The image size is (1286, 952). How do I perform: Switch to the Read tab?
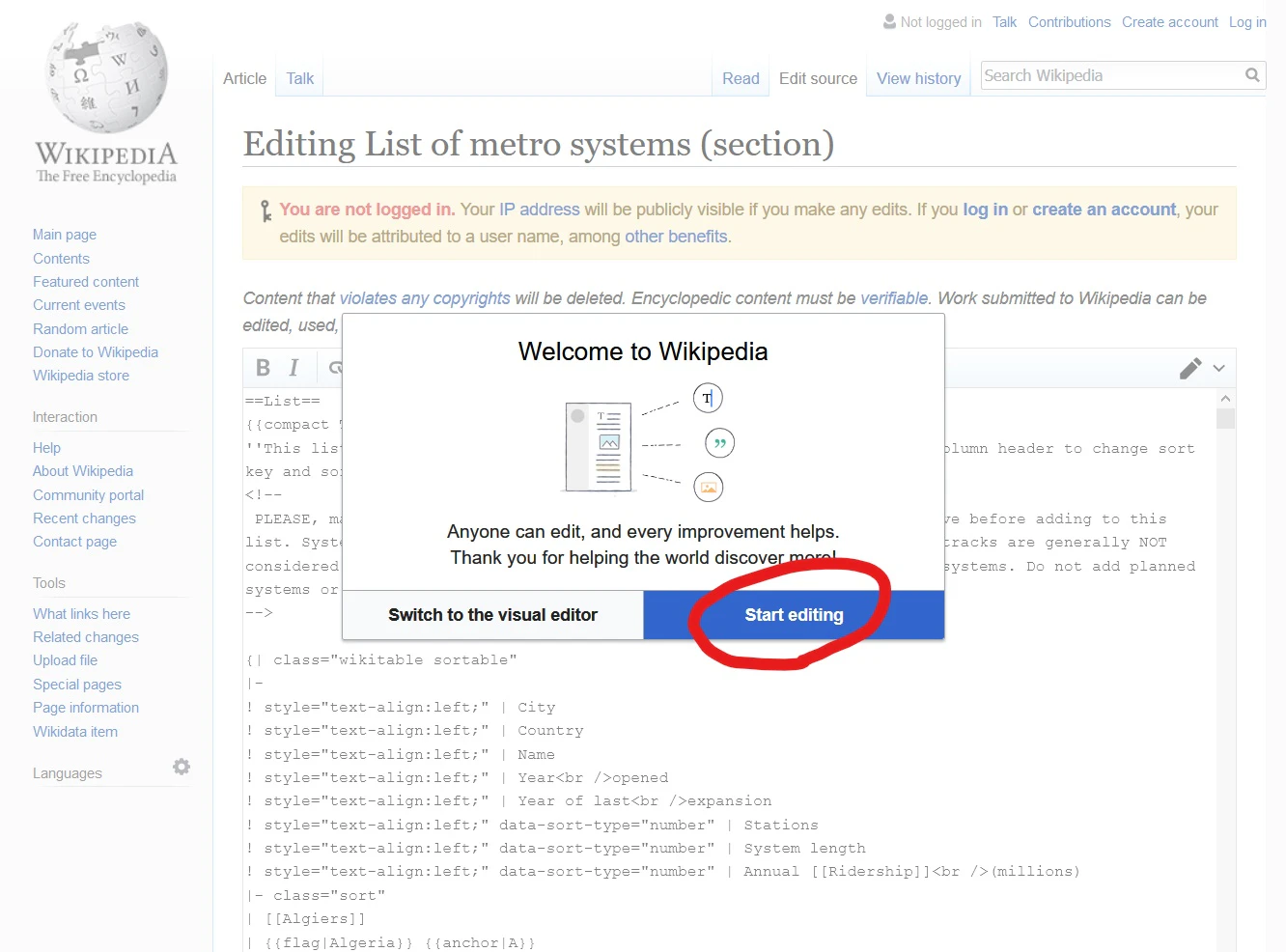[741, 79]
